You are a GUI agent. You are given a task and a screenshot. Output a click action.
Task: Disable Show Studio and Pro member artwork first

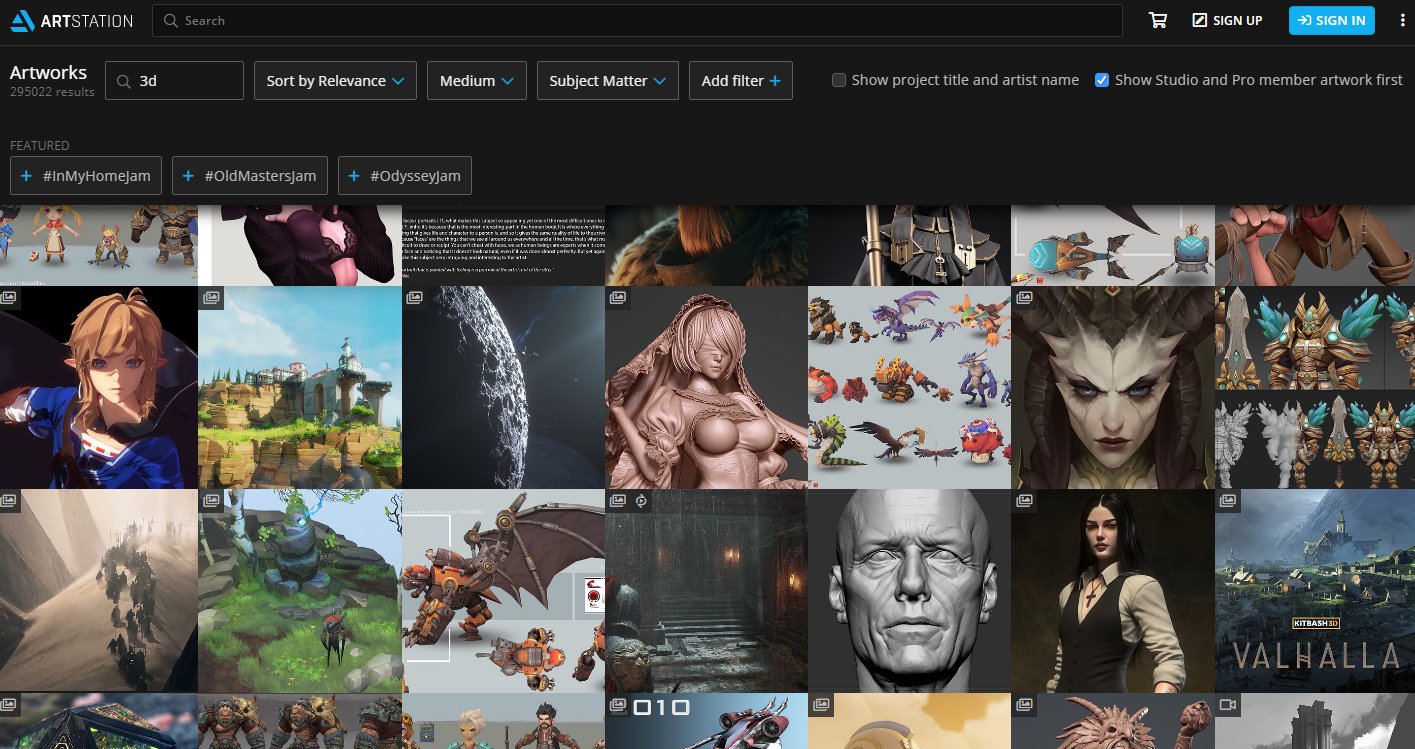[x=1101, y=80]
